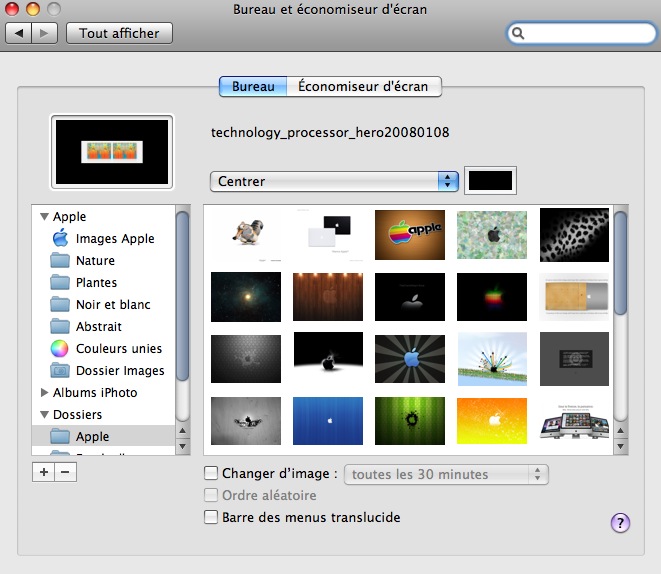Choose the leopard spots wallpaper
661x574 pixels.
(x=574, y=235)
